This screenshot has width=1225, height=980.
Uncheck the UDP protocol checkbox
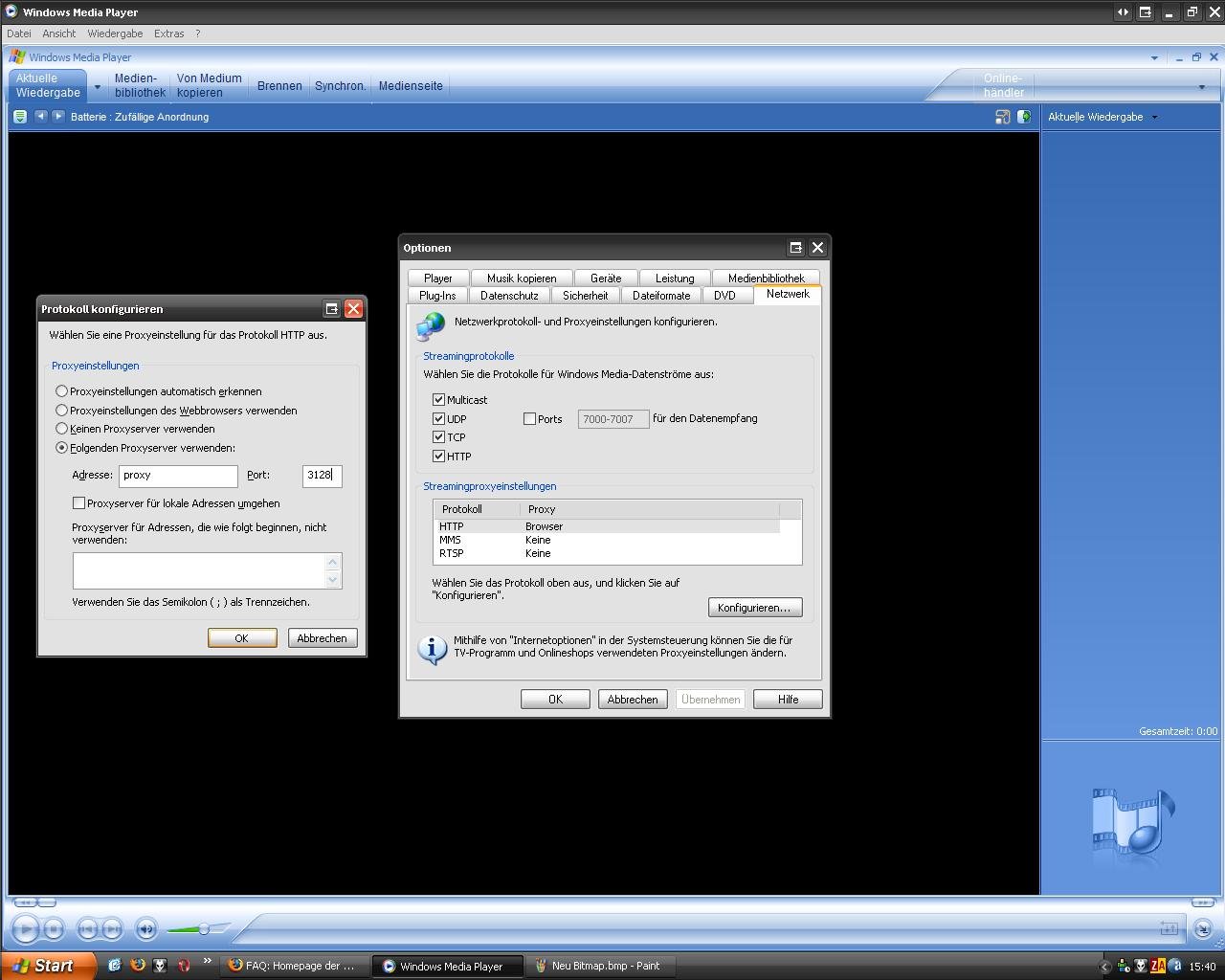click(439, 419)
